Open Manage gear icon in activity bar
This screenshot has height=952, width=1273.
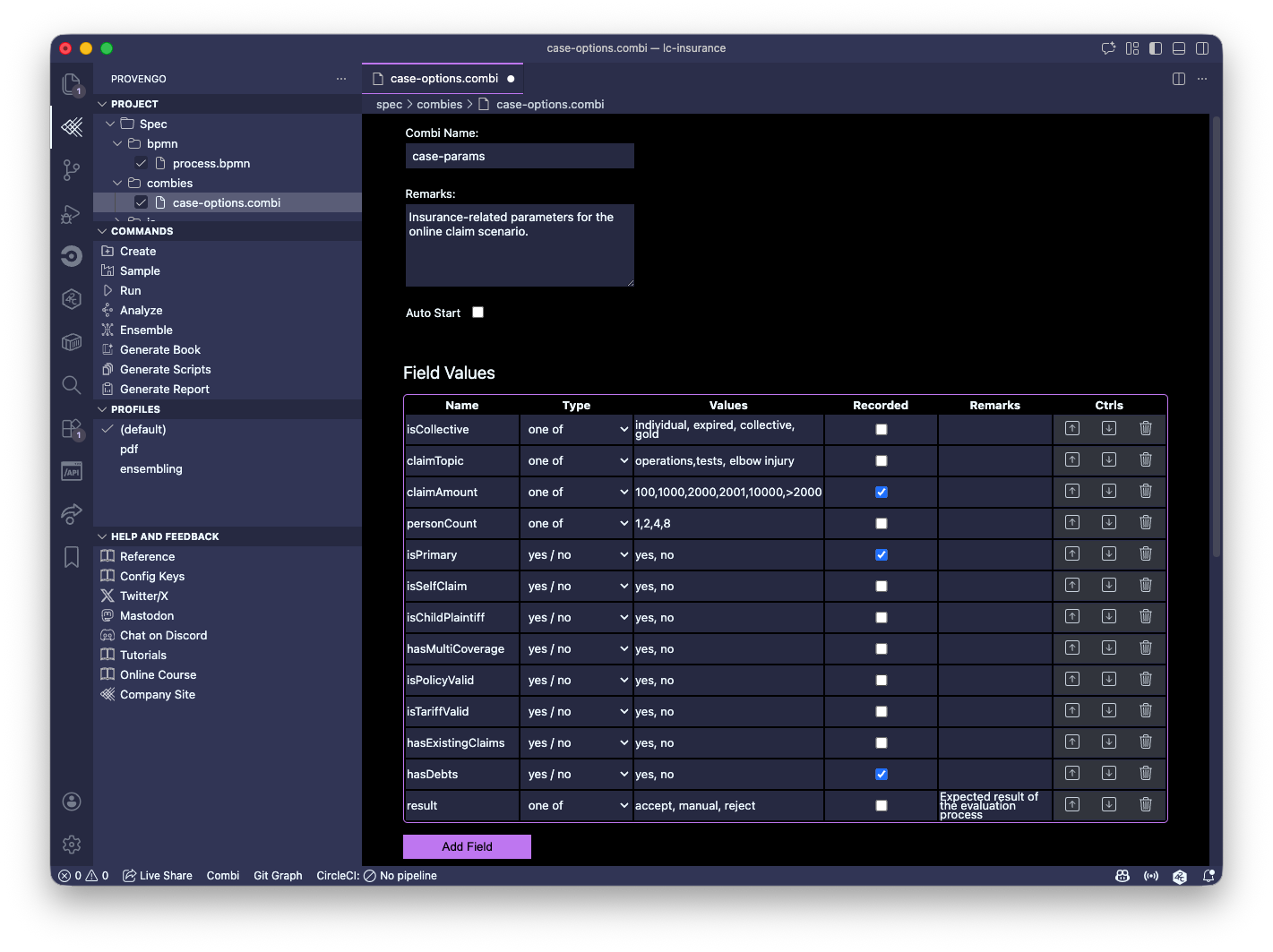(x=72, y=844)
